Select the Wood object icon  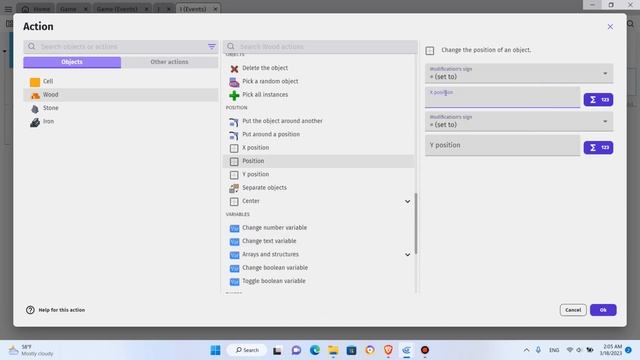pyautogui.click(x=35, y=95)
